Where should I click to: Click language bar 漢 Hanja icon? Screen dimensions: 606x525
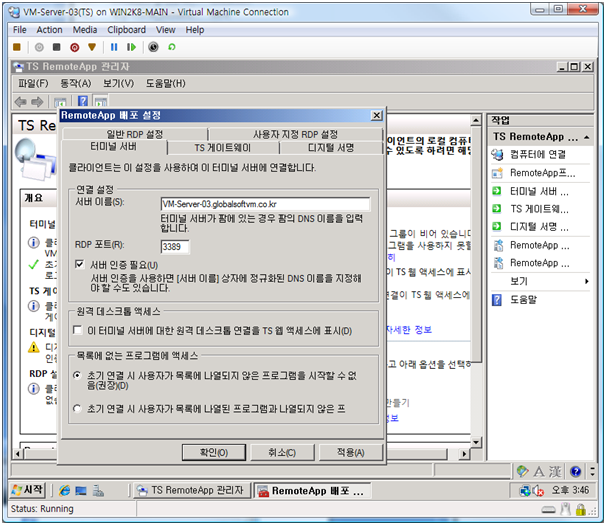(555, 471)
